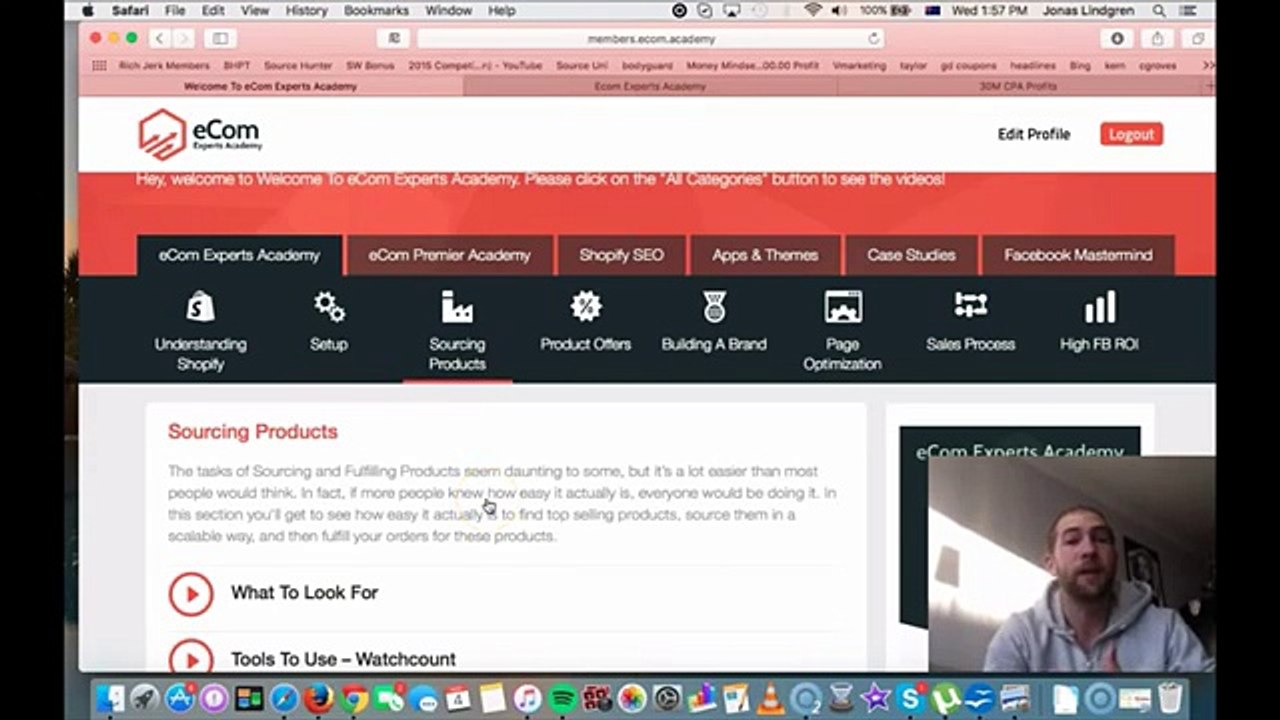Open the App Store in the Dock
Viewport: 1280px width, 720px height.
180,698
